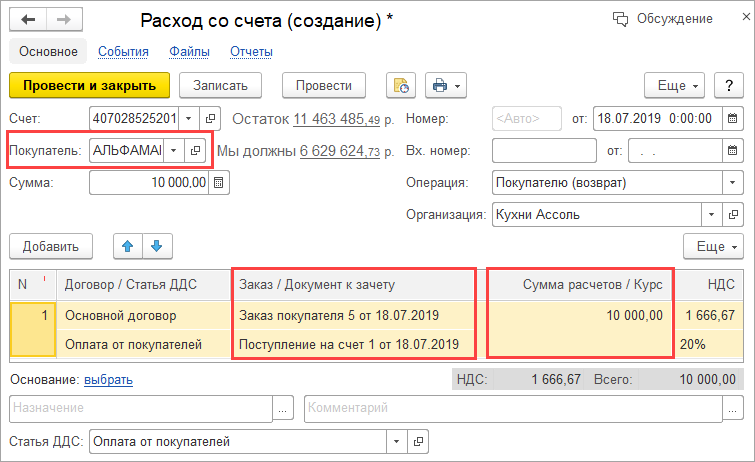Image resolution: width=755 pixels, height=462 pixels.
Task: Open the table Еще menu
Action: point(713,246)
